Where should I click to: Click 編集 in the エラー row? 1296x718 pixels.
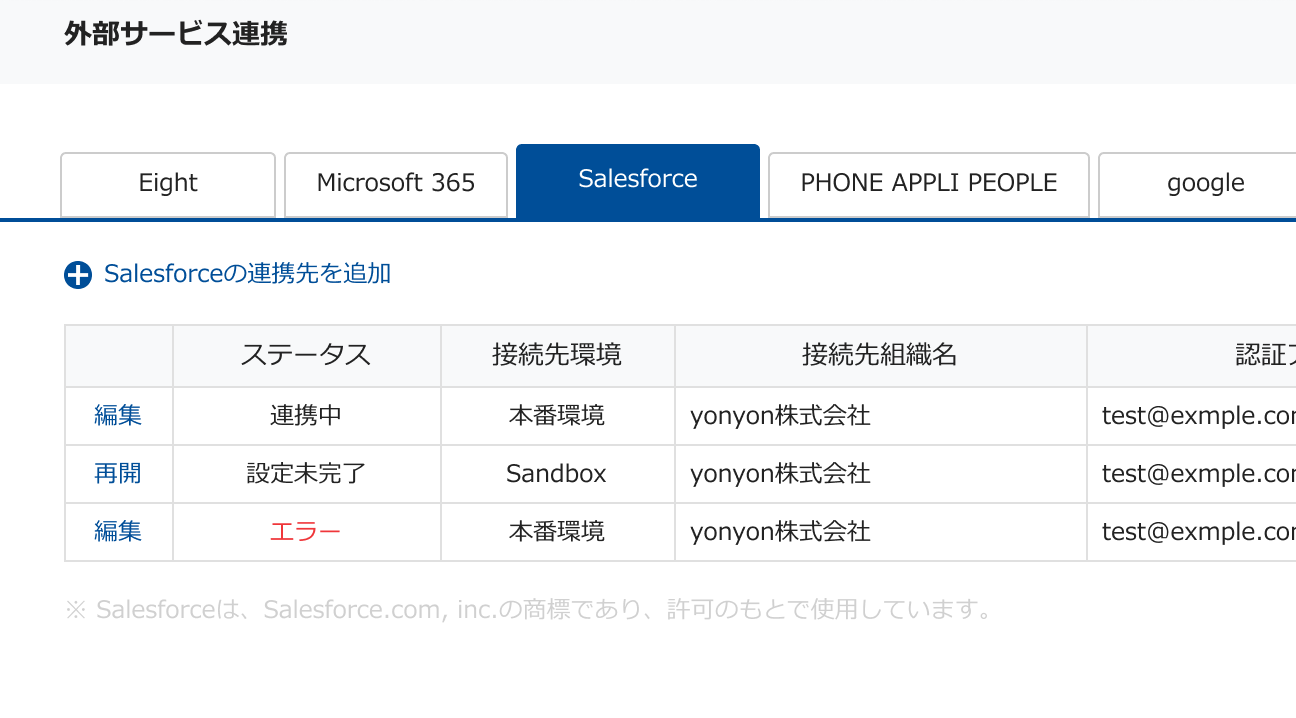click(x=118, y=532)
